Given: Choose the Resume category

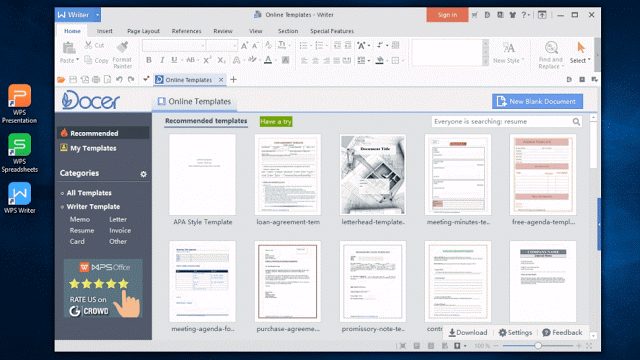Looking at the screenshot, I should click(x=82, y=230).
